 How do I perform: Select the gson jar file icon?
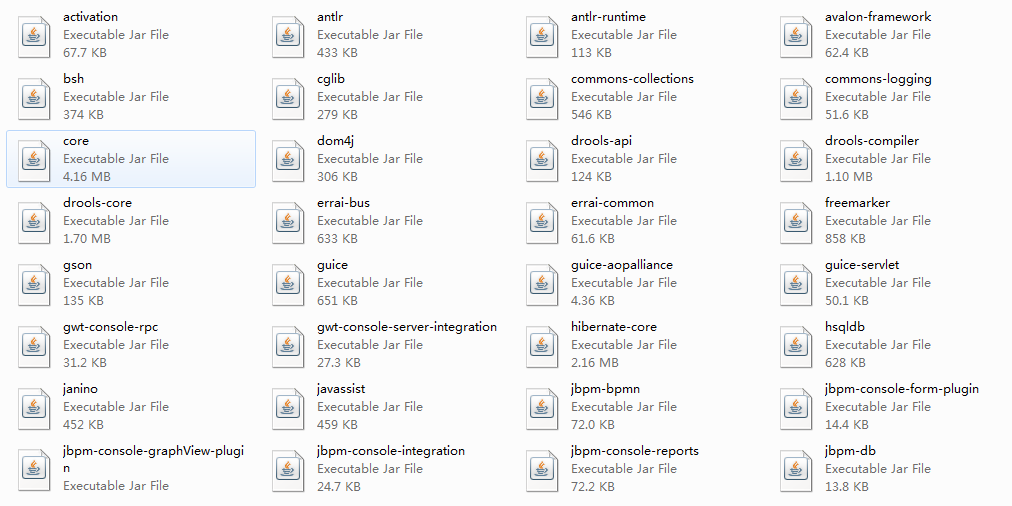pyautogui.click(x=34, y=284)
